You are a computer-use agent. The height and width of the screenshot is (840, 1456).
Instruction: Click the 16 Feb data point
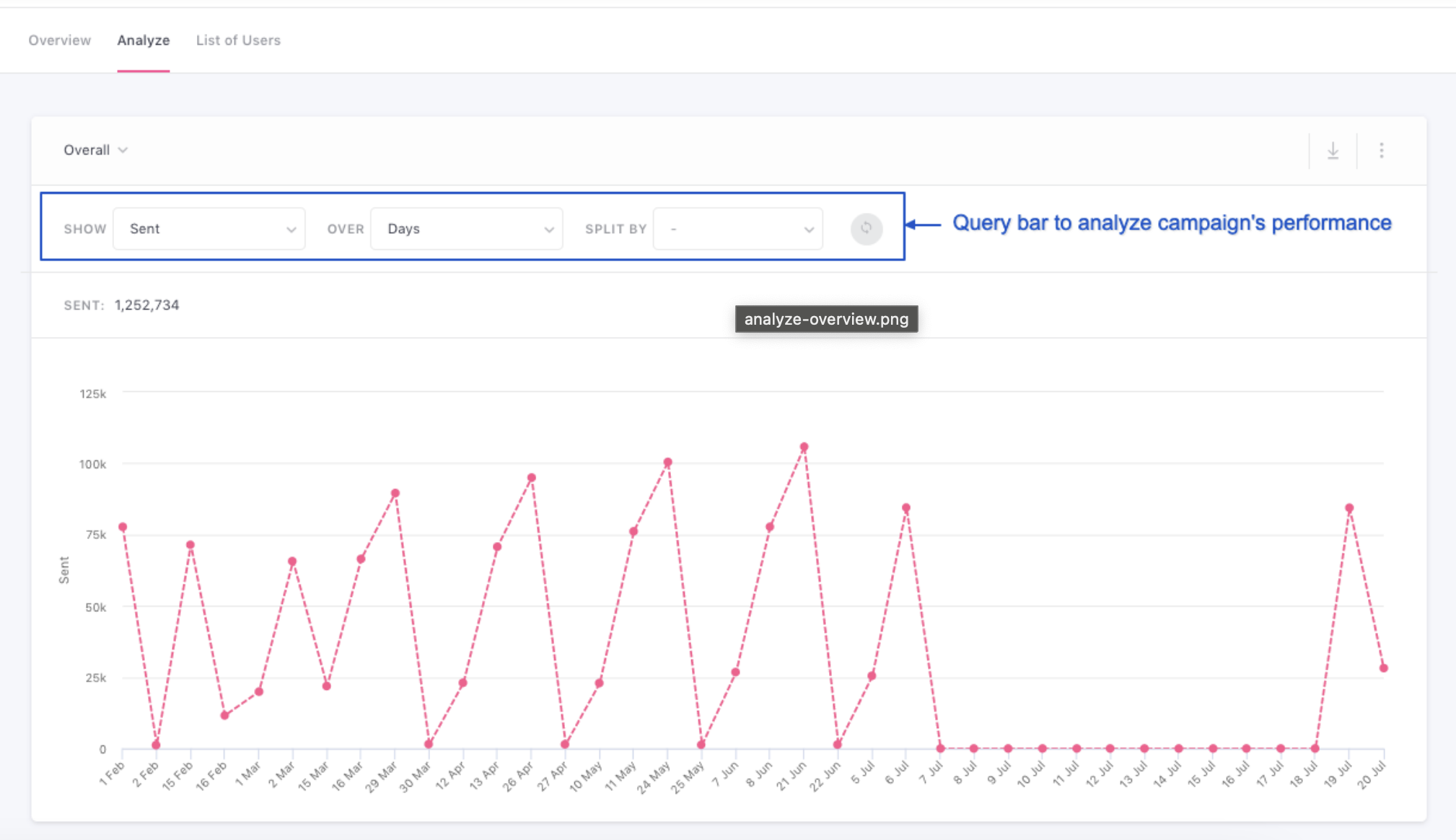click(224, 715)
